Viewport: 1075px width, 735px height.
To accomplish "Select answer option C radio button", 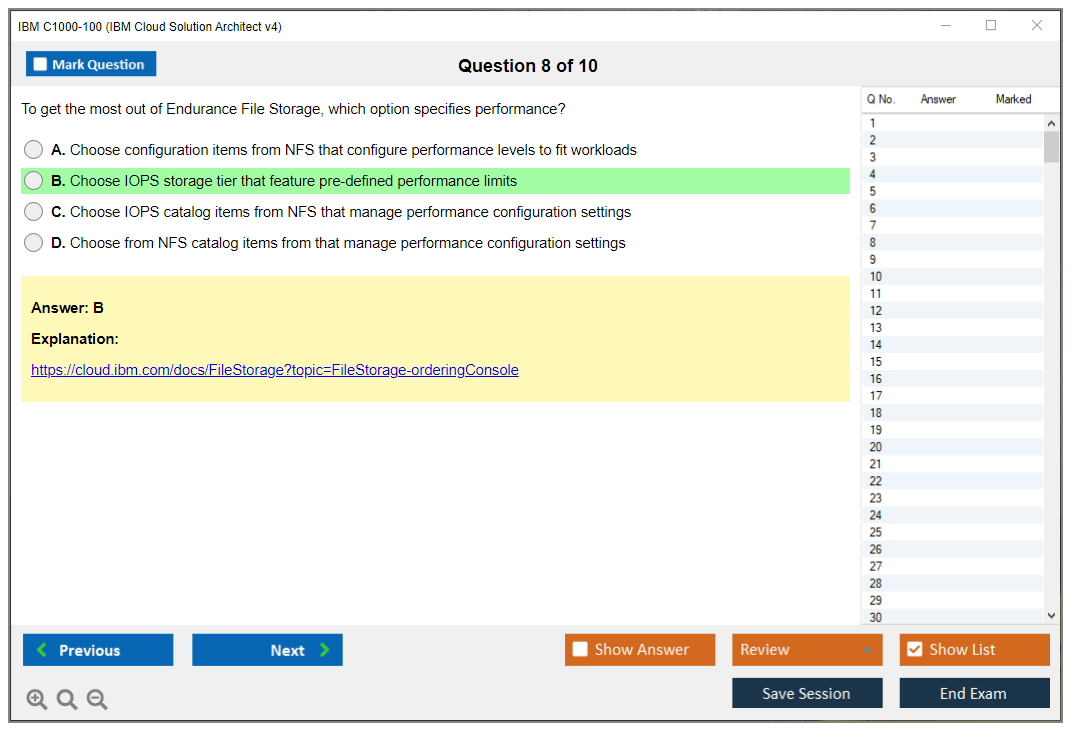I will click(34, 212).
